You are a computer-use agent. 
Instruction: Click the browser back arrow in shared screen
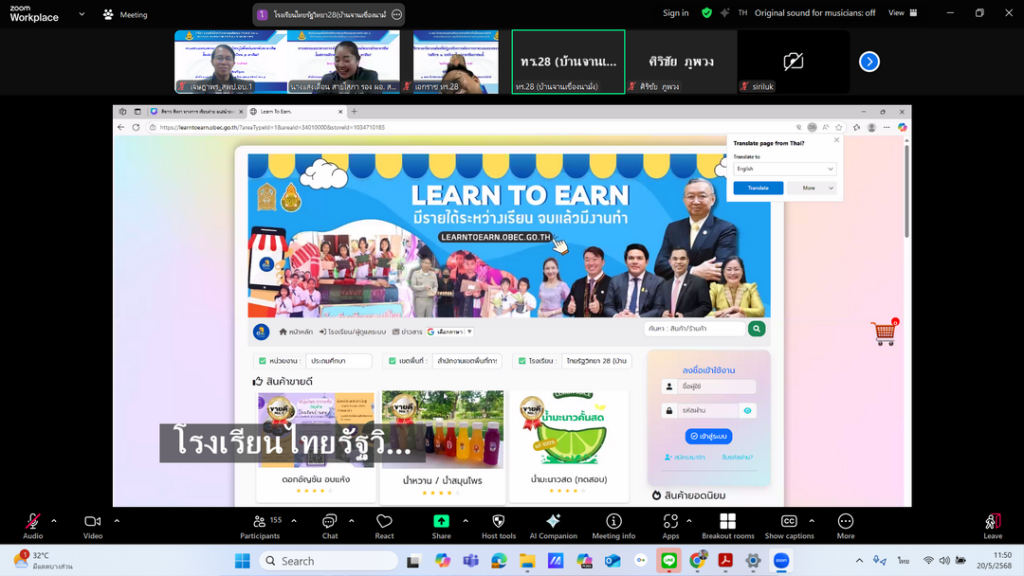pyautogui.click(x=121, y=127)
